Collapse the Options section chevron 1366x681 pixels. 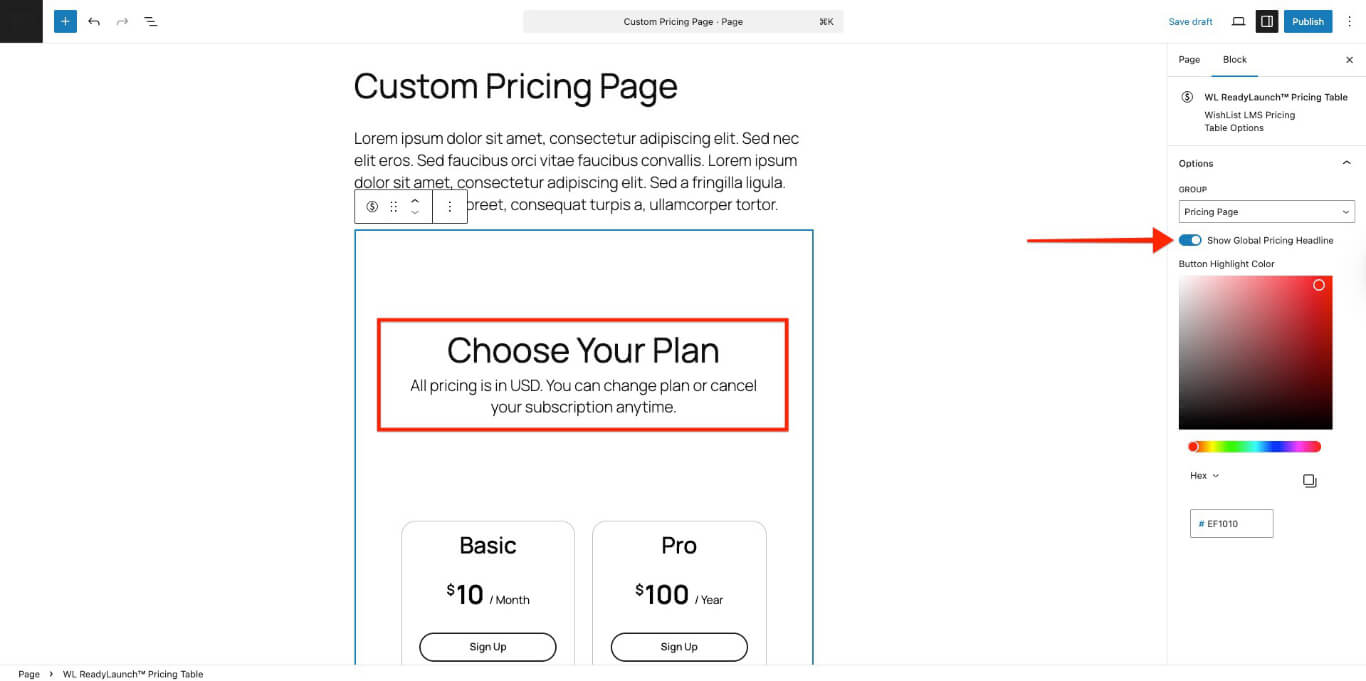pyautogui.click(x=1347, y=162)
